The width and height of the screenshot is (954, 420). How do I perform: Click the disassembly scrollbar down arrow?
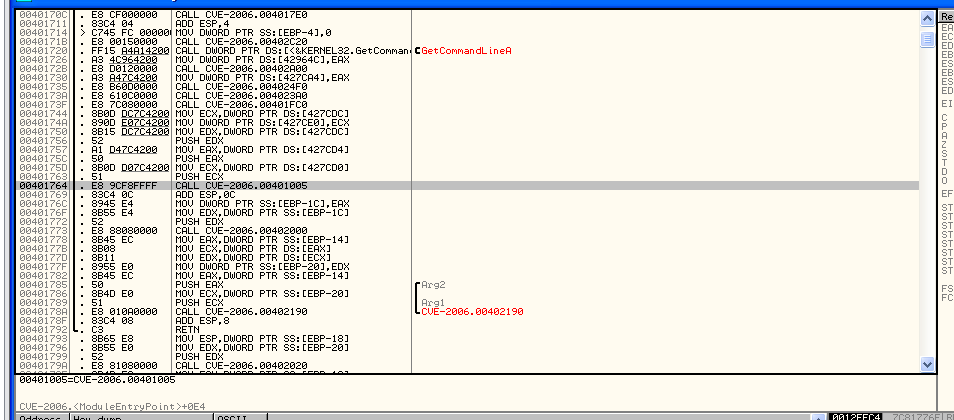tap(927, 365)
